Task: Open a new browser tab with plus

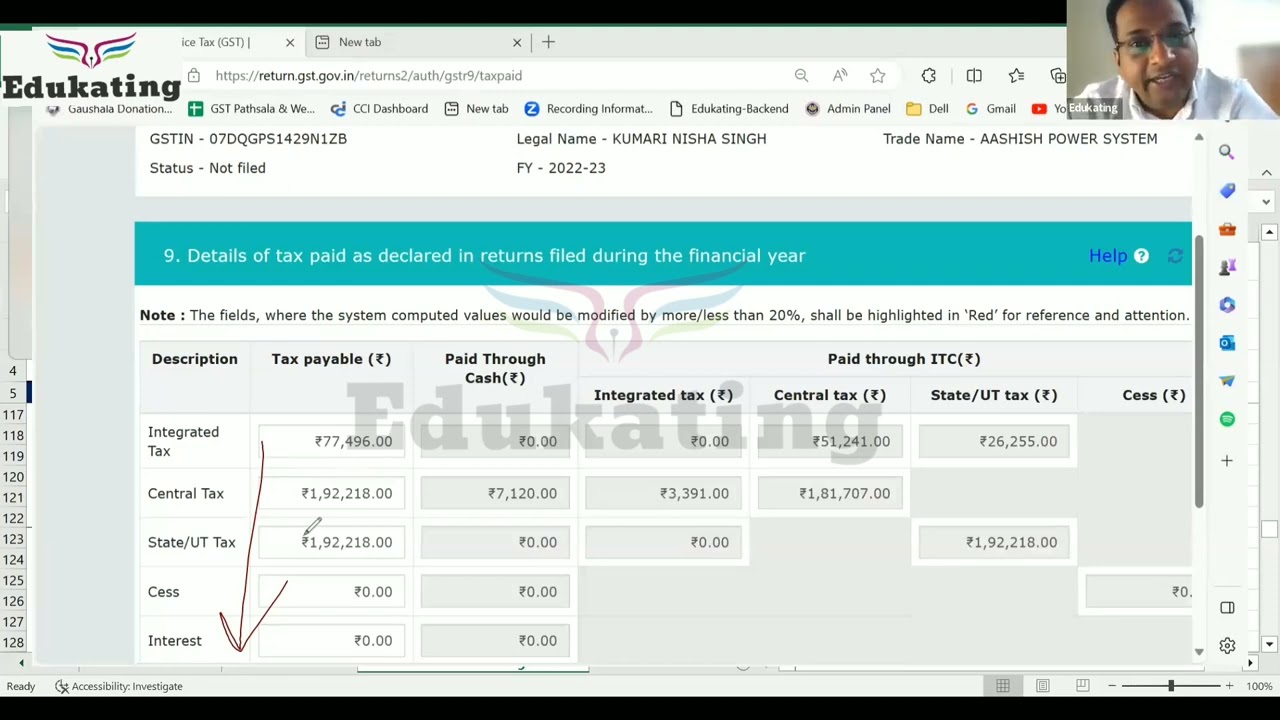Action: pos(548,42)
